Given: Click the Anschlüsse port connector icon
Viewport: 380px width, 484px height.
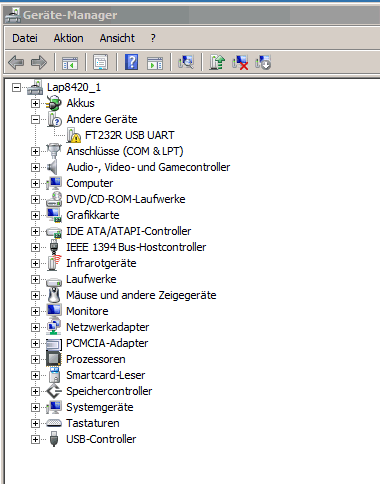Looking at the screenshot, I should [x=54, y=151].
